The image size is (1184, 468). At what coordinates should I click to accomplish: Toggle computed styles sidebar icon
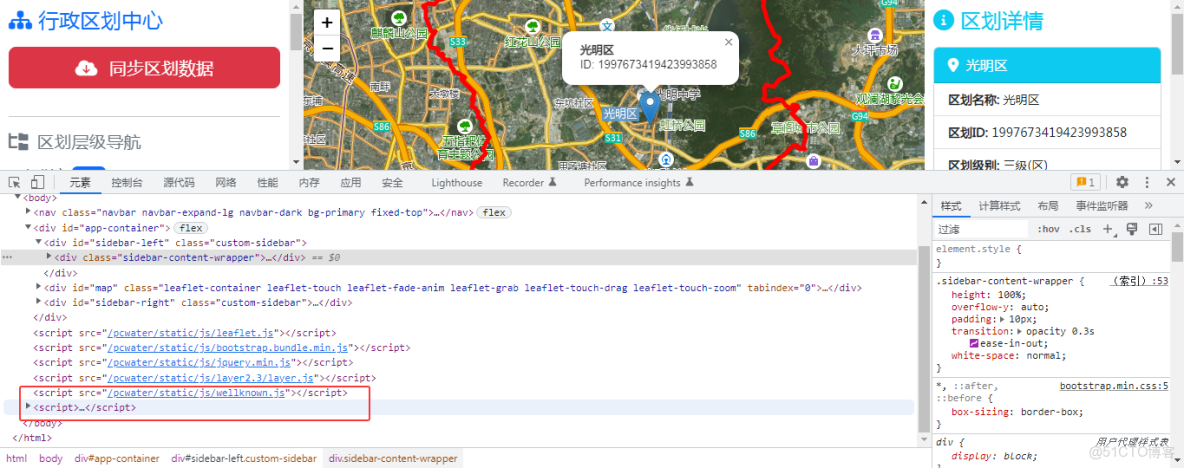point(1155,229)
